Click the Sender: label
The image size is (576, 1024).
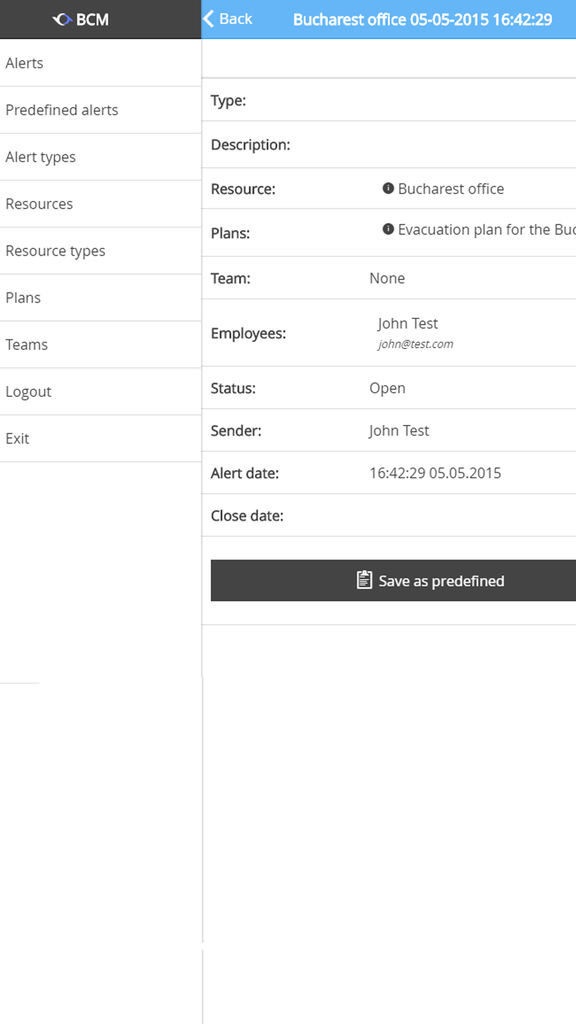[x=236, y=430]
